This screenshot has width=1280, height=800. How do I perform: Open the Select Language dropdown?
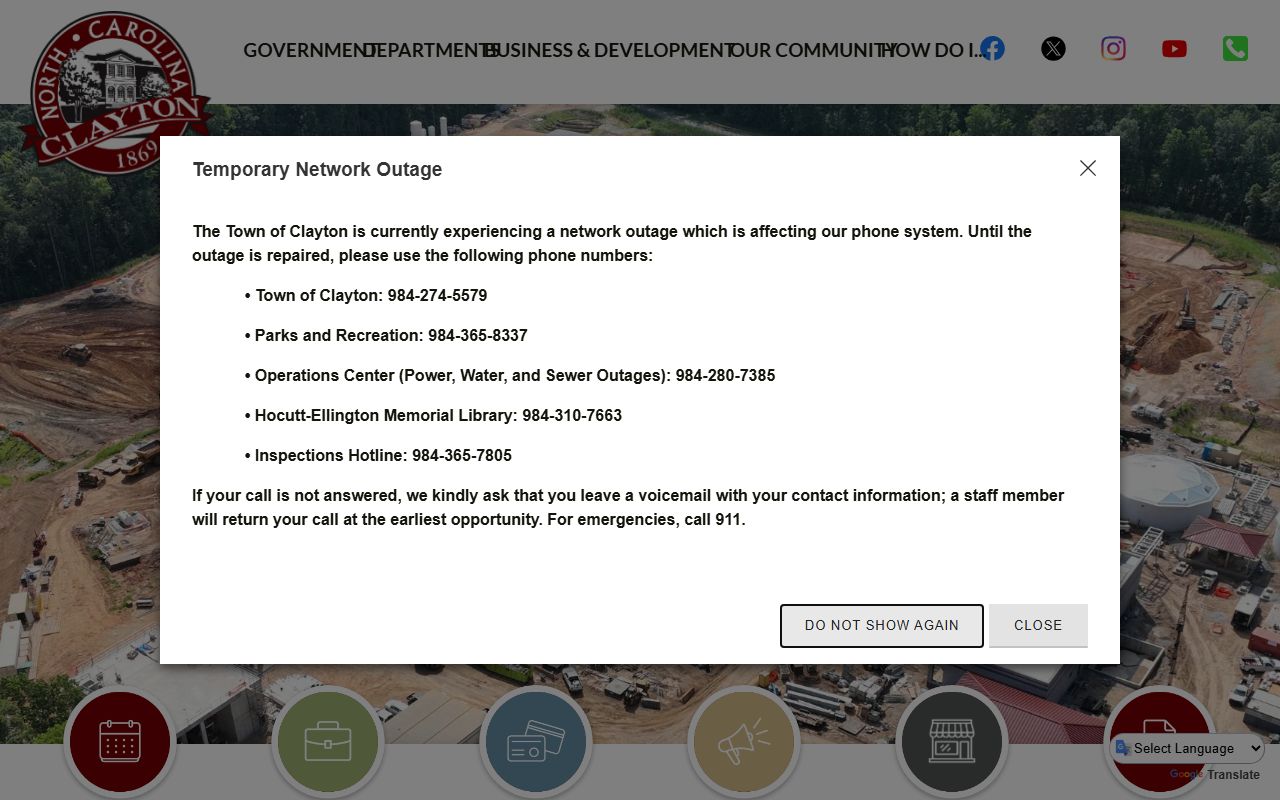tap(1188, 748)
